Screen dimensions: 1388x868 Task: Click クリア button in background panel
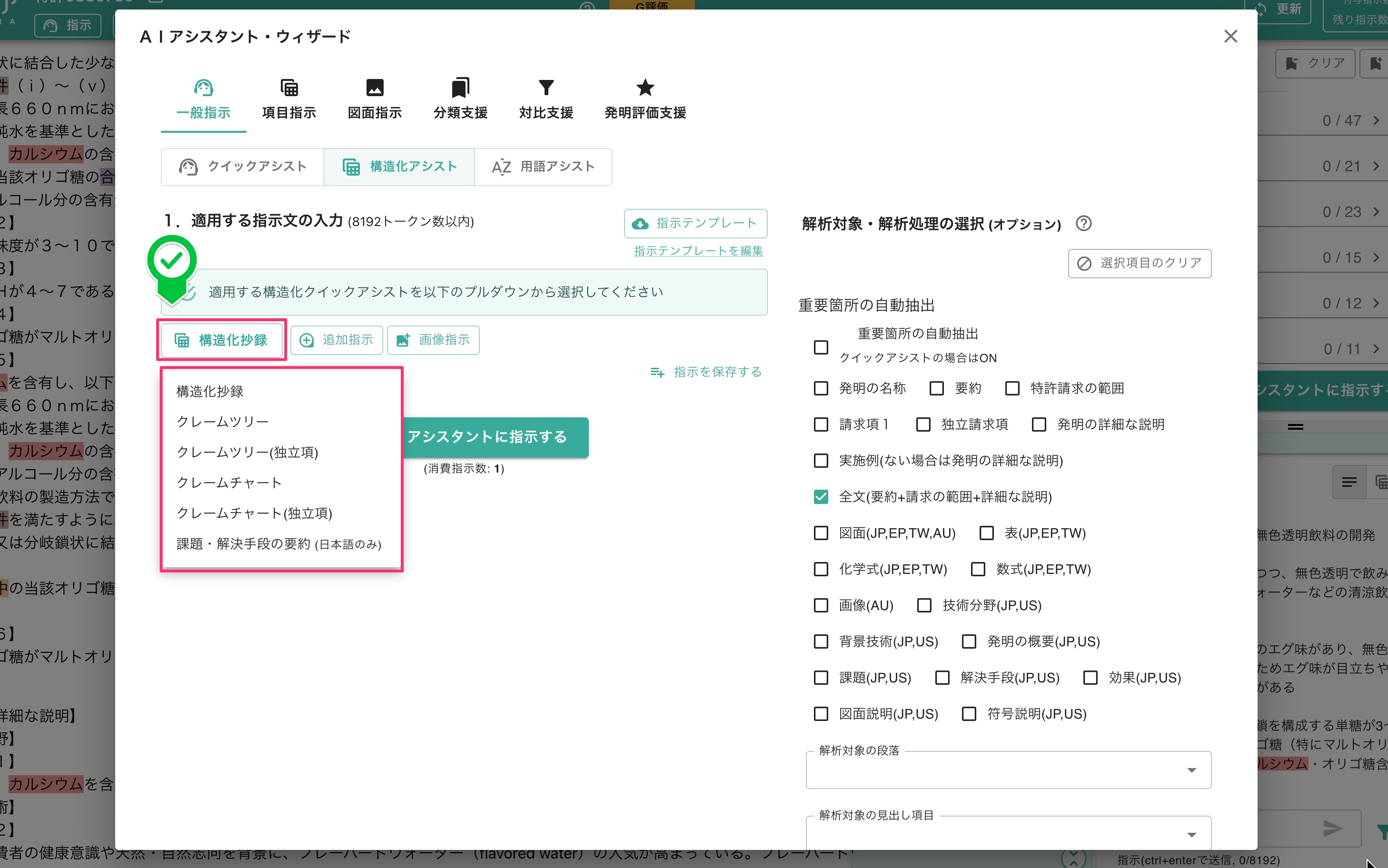[1315, 63]
